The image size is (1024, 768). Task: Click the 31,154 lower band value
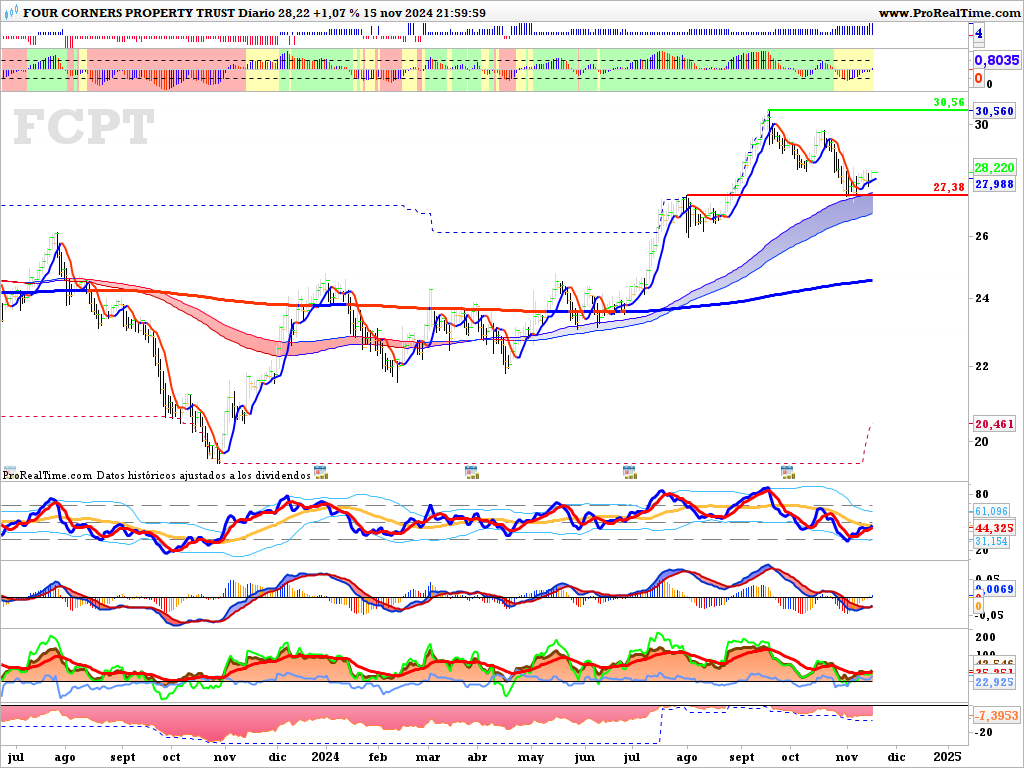click(991, 542)
